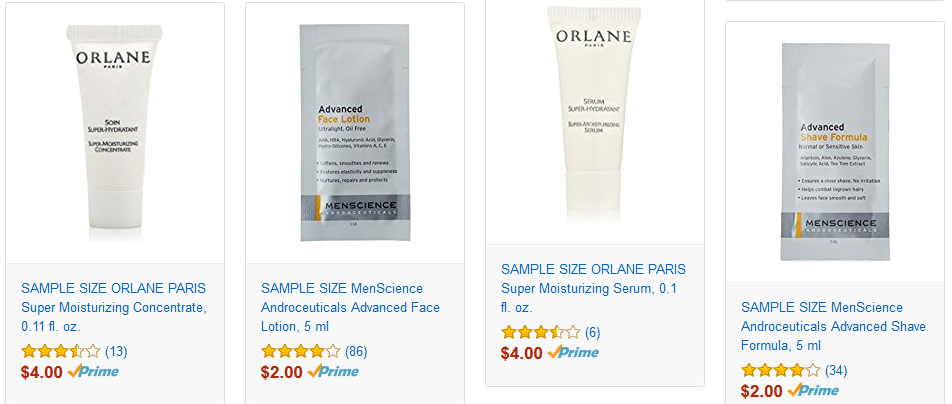The width and height of the screenshot is (952, 404).
Task: View the 13 reviews for Moisturizing Concentrate
Action: coord(116,351)
